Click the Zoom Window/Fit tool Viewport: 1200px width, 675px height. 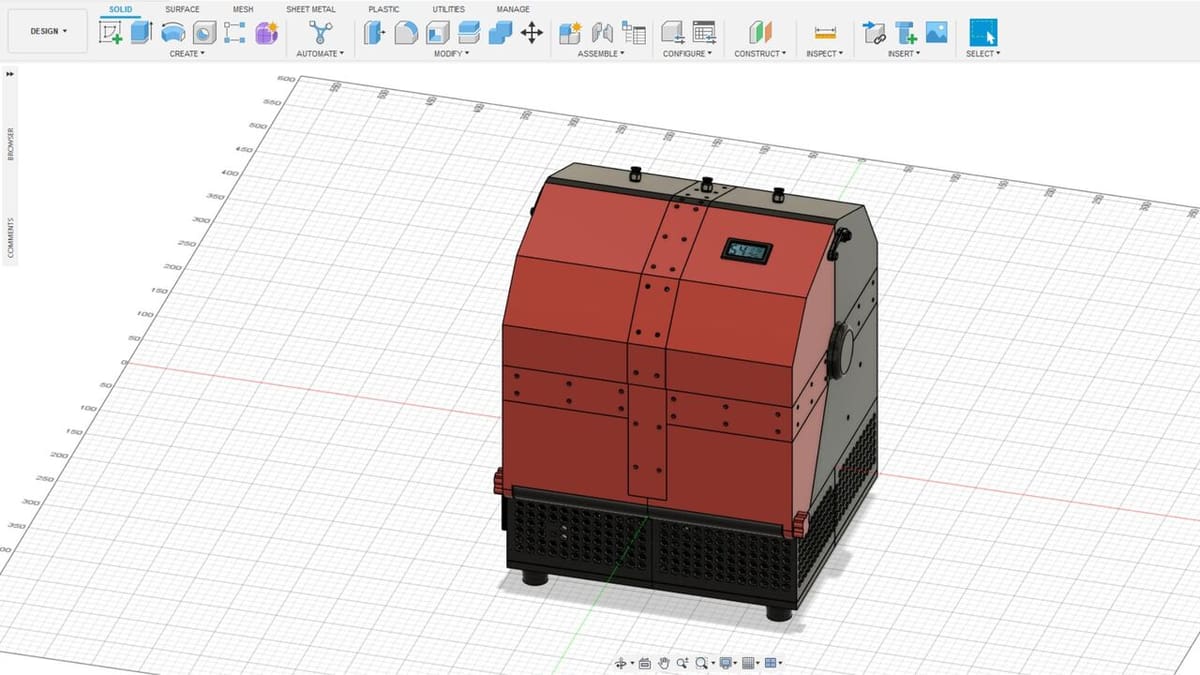tap(702, 663)
